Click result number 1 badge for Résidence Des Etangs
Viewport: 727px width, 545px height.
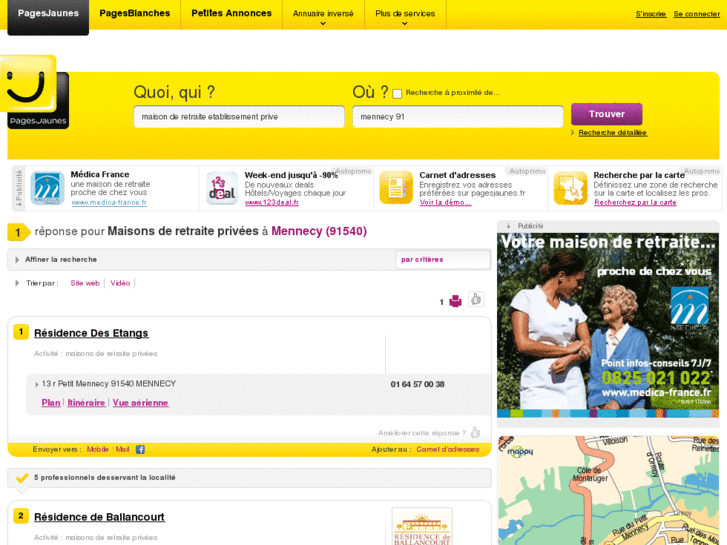[21, 332]
